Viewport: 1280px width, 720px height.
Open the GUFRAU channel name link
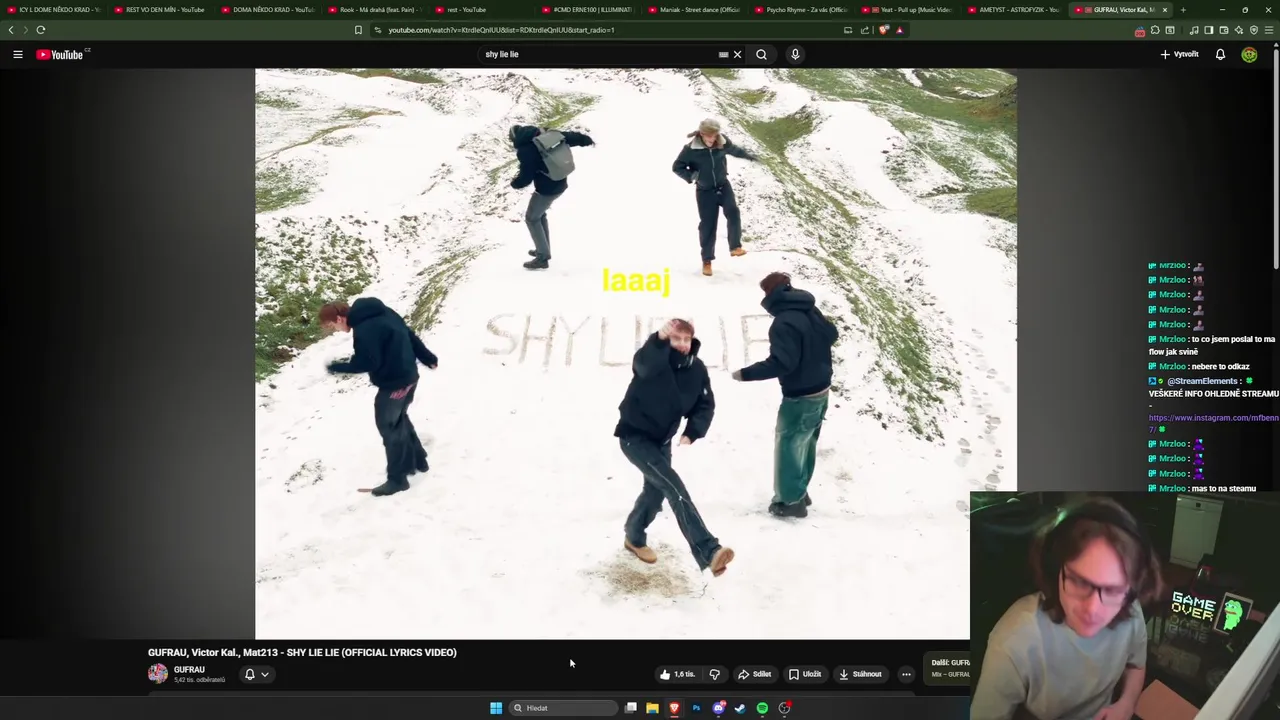[x=189, y=670]
